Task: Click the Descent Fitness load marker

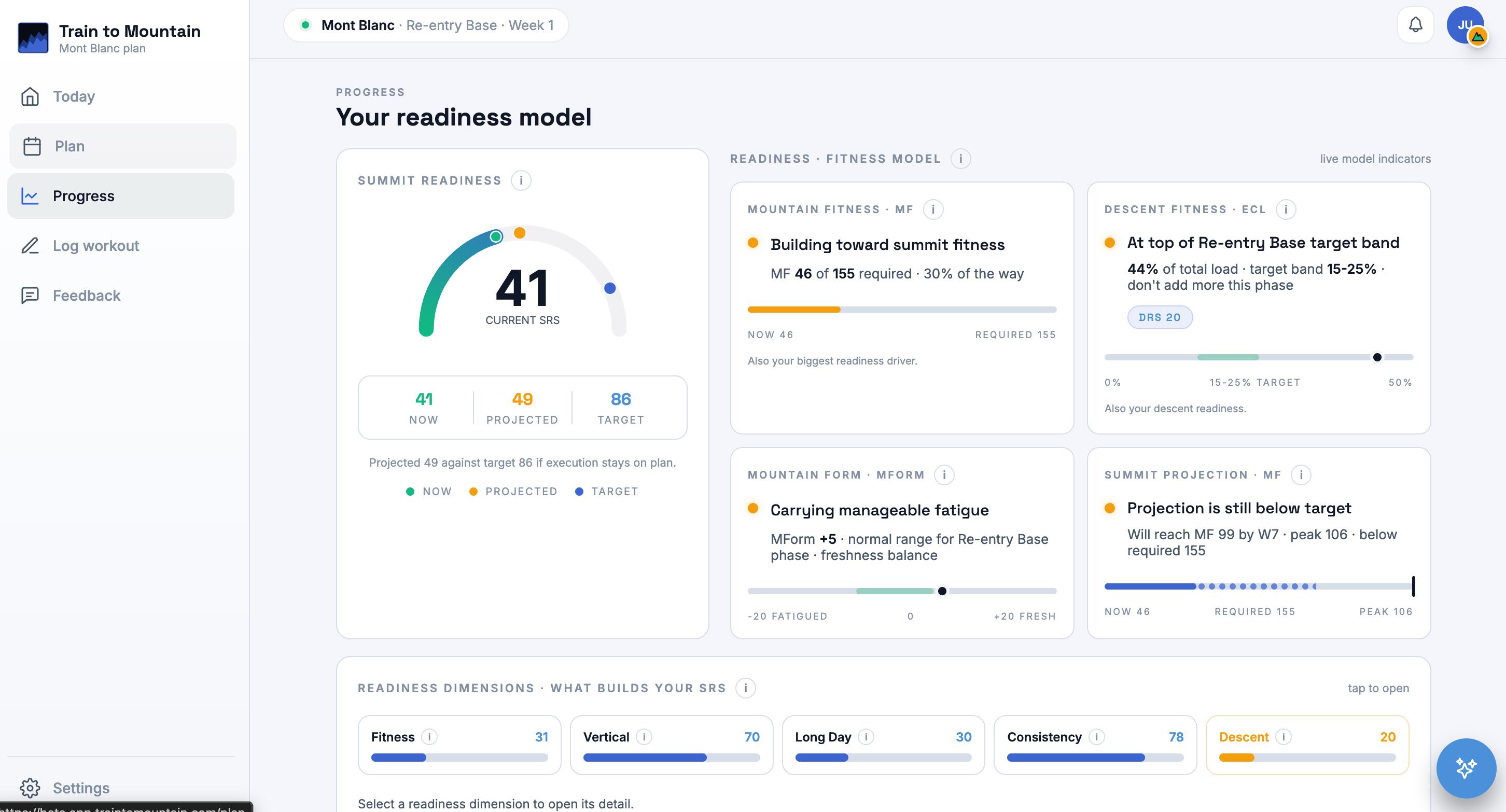Action: [1377, 357]
